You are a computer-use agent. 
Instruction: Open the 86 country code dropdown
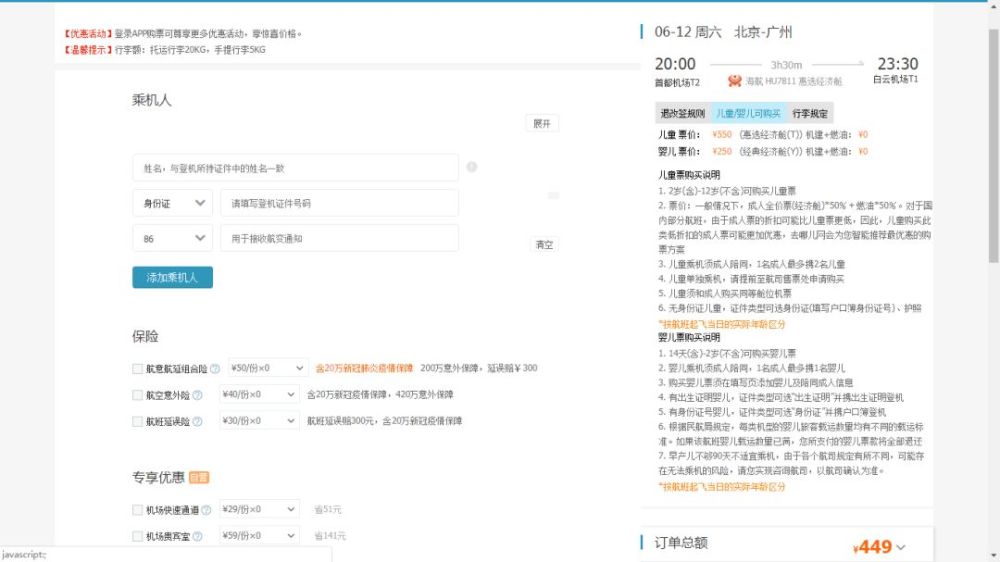point(173,239)
